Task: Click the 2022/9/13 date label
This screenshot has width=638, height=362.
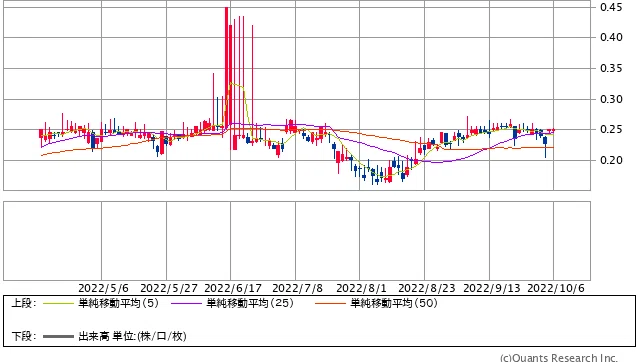Action: click(492, 288)
